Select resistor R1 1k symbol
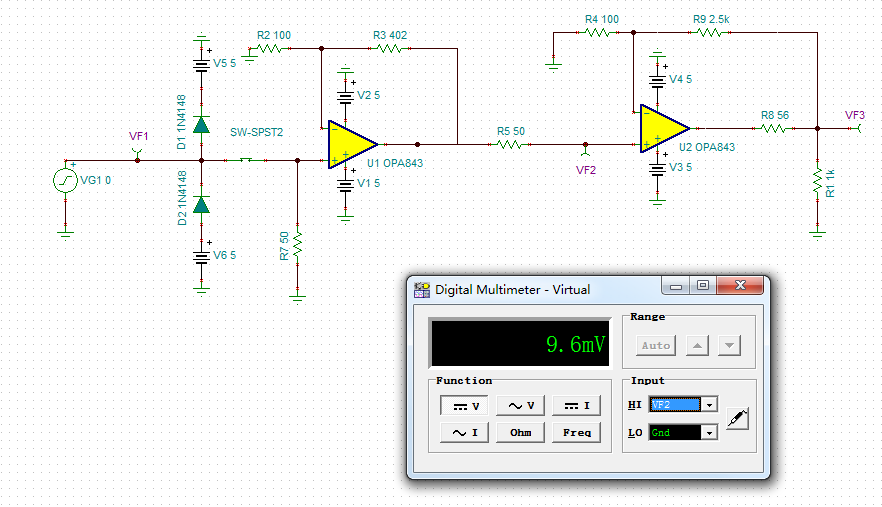This screenshot has width=882, height=507. [817, 181]
